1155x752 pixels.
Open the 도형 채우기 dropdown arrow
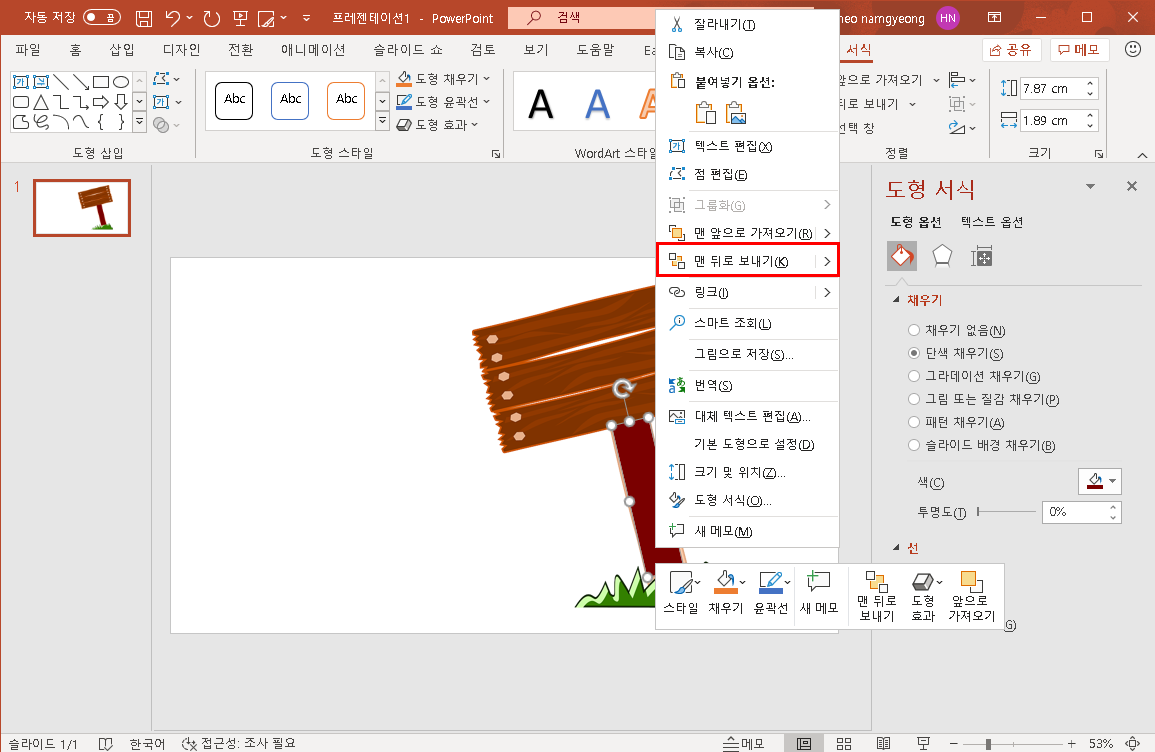[x=487, y=78]
